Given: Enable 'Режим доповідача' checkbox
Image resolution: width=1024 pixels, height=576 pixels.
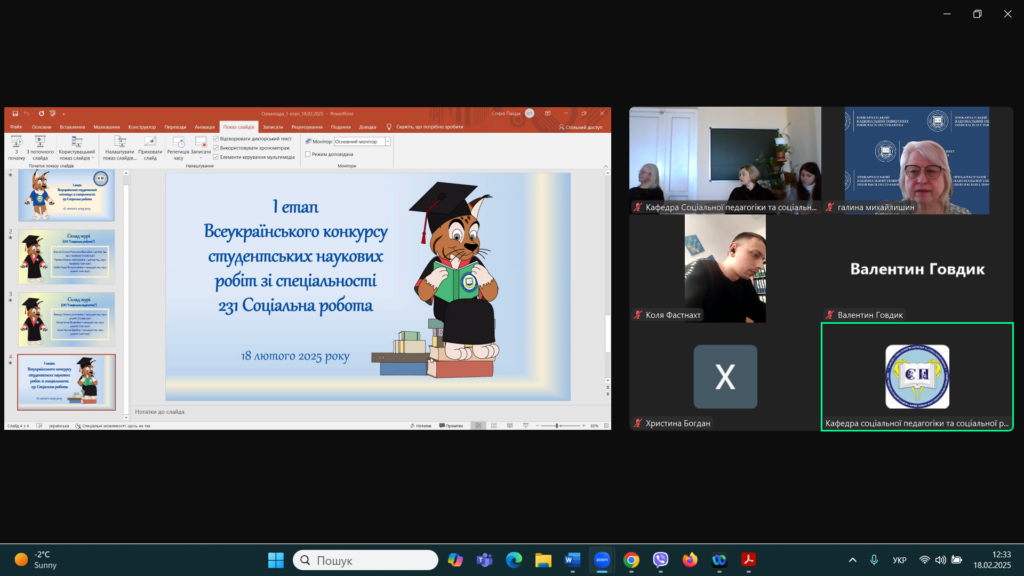Looking at the screenshot, I should (x=308, y=154).
